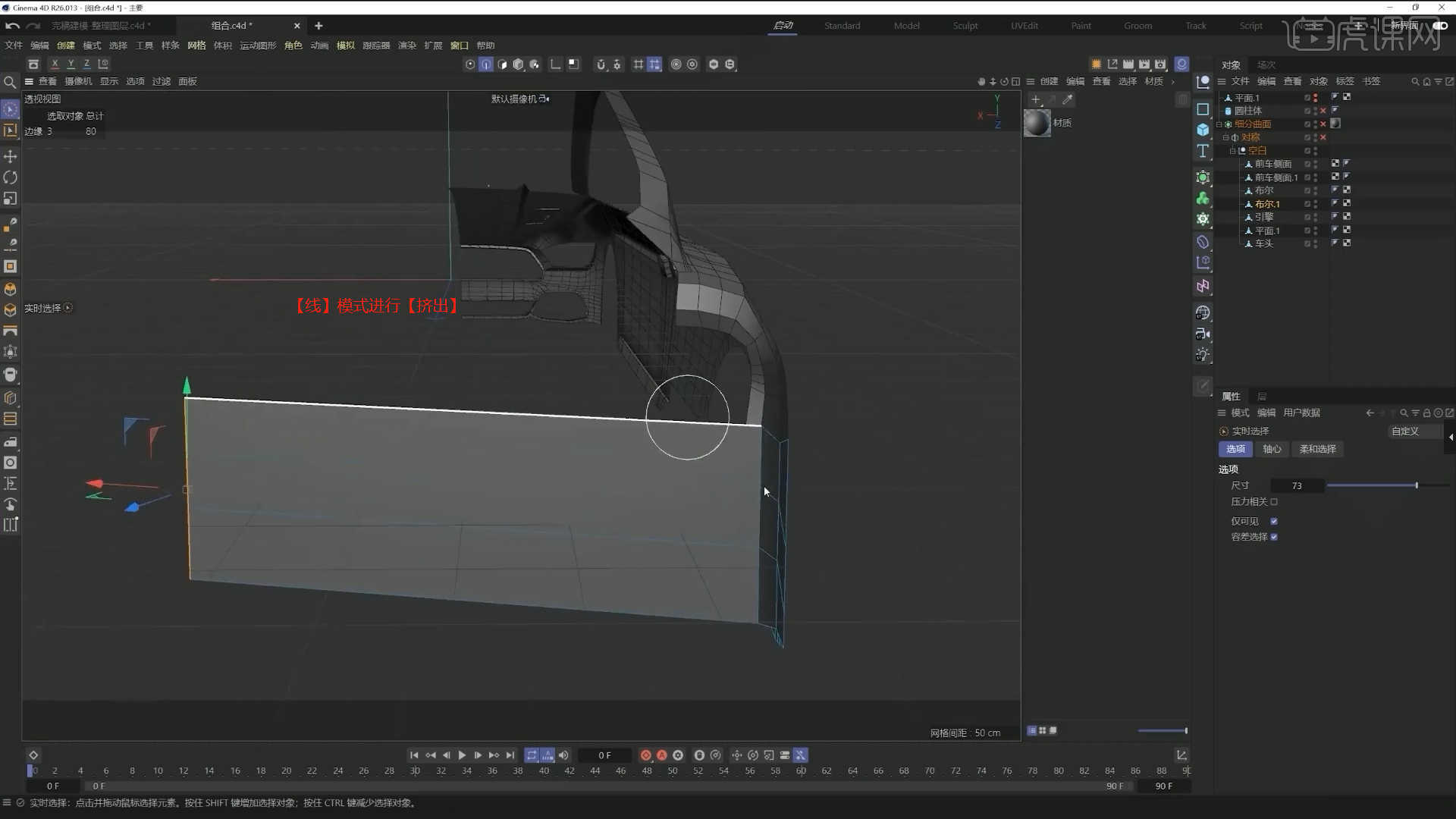Open the viewport hamburger menu
Screen dimensions: 1456x819
tap(29, 82)
